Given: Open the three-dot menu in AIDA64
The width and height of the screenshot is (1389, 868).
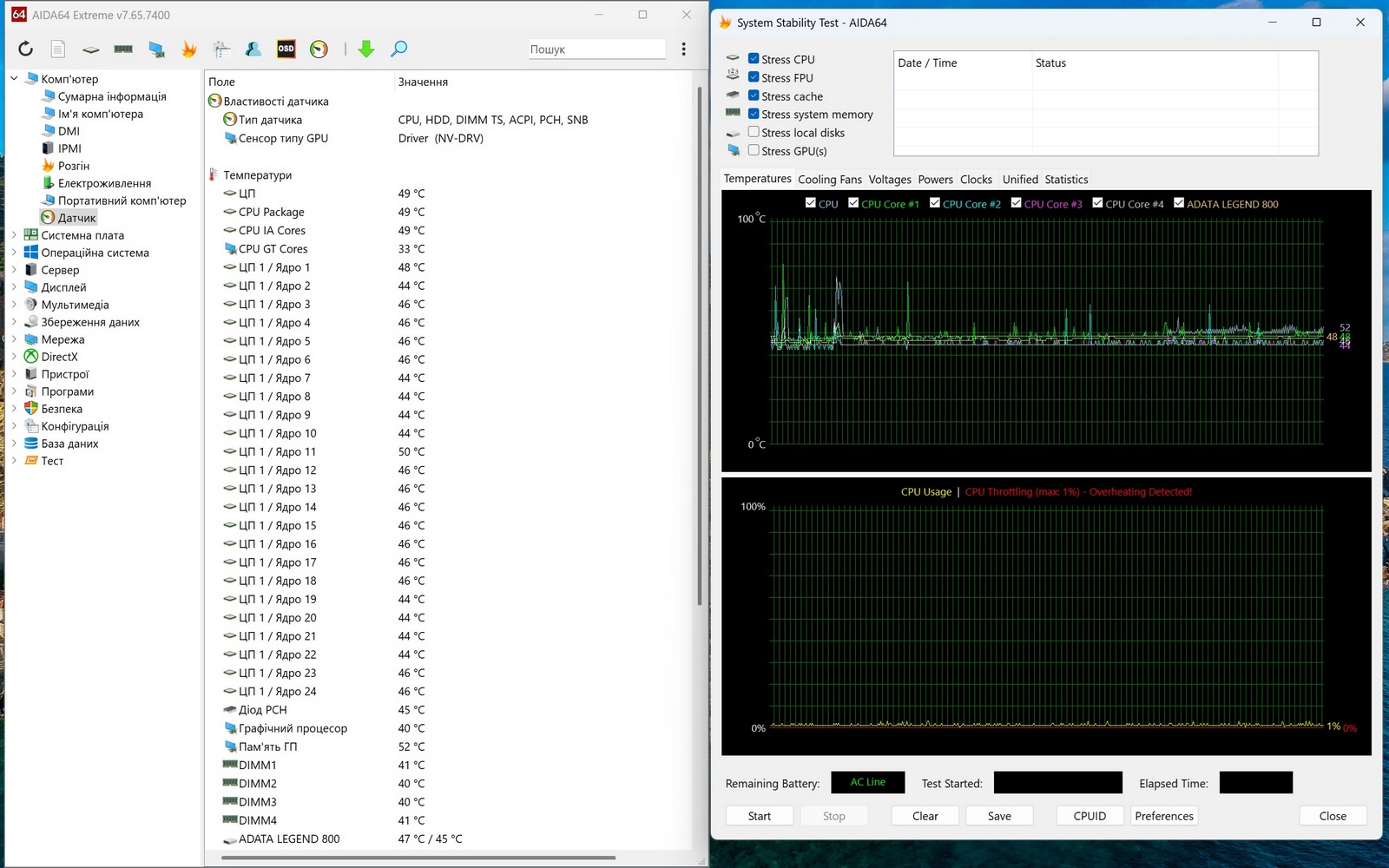Looking at the screenshot, I should pos(684,49).
